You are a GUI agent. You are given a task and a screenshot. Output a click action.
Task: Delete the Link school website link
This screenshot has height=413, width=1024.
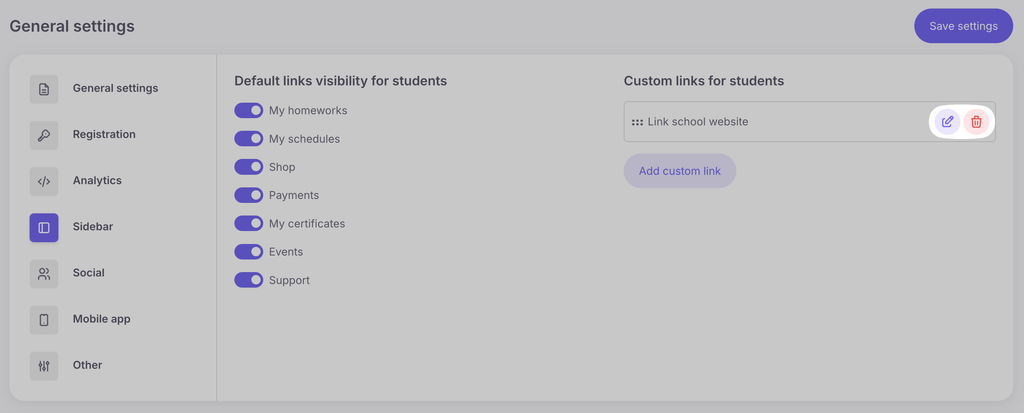[976, 122]
